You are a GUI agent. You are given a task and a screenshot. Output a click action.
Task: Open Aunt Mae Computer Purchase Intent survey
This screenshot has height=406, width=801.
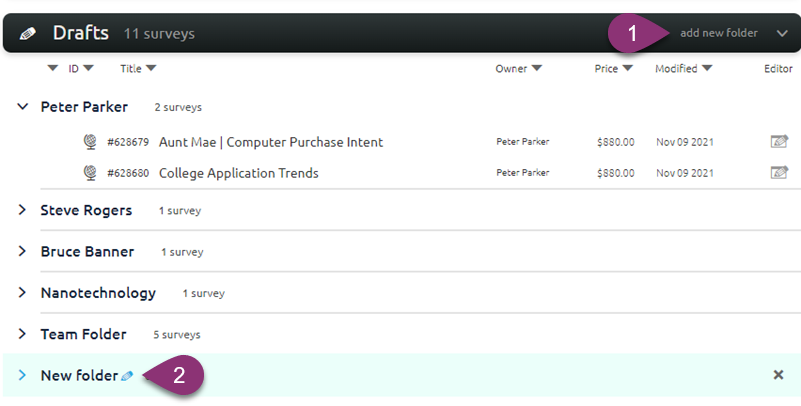pos(270,142)
